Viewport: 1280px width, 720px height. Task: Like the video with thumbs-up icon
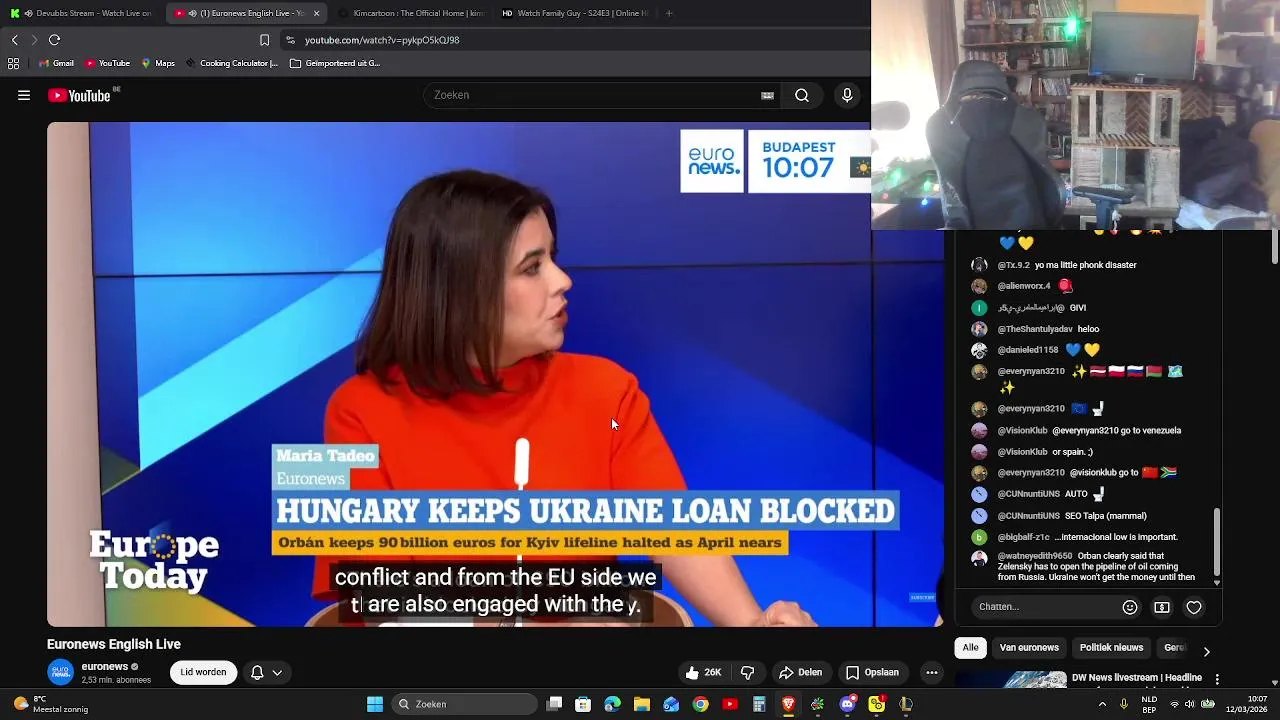(x=703, y=672)
